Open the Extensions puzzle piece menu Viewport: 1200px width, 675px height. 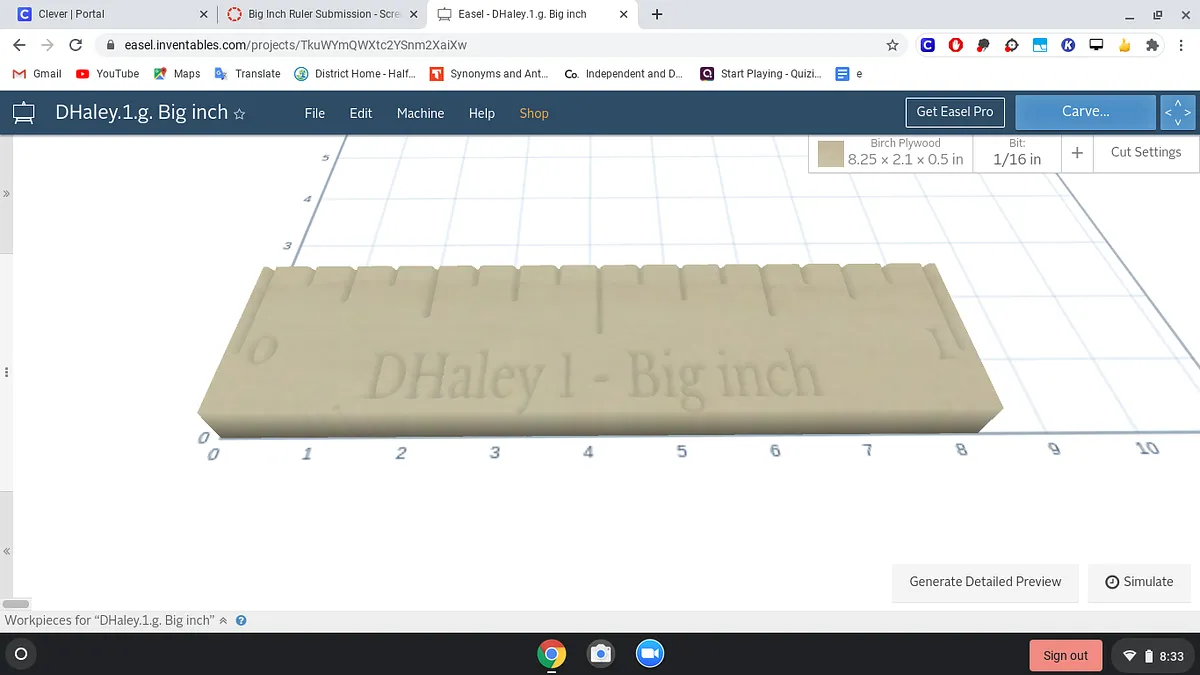click(x=1152, y=45)
